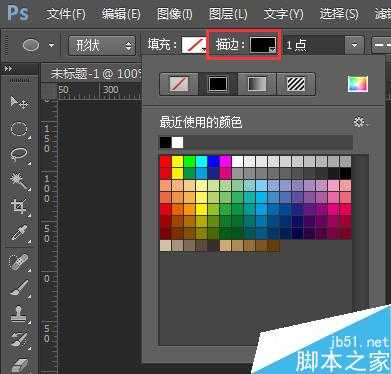Open swatch panel gear settings
This screenshot has height=374, width=391.
[x=359, y=122]
